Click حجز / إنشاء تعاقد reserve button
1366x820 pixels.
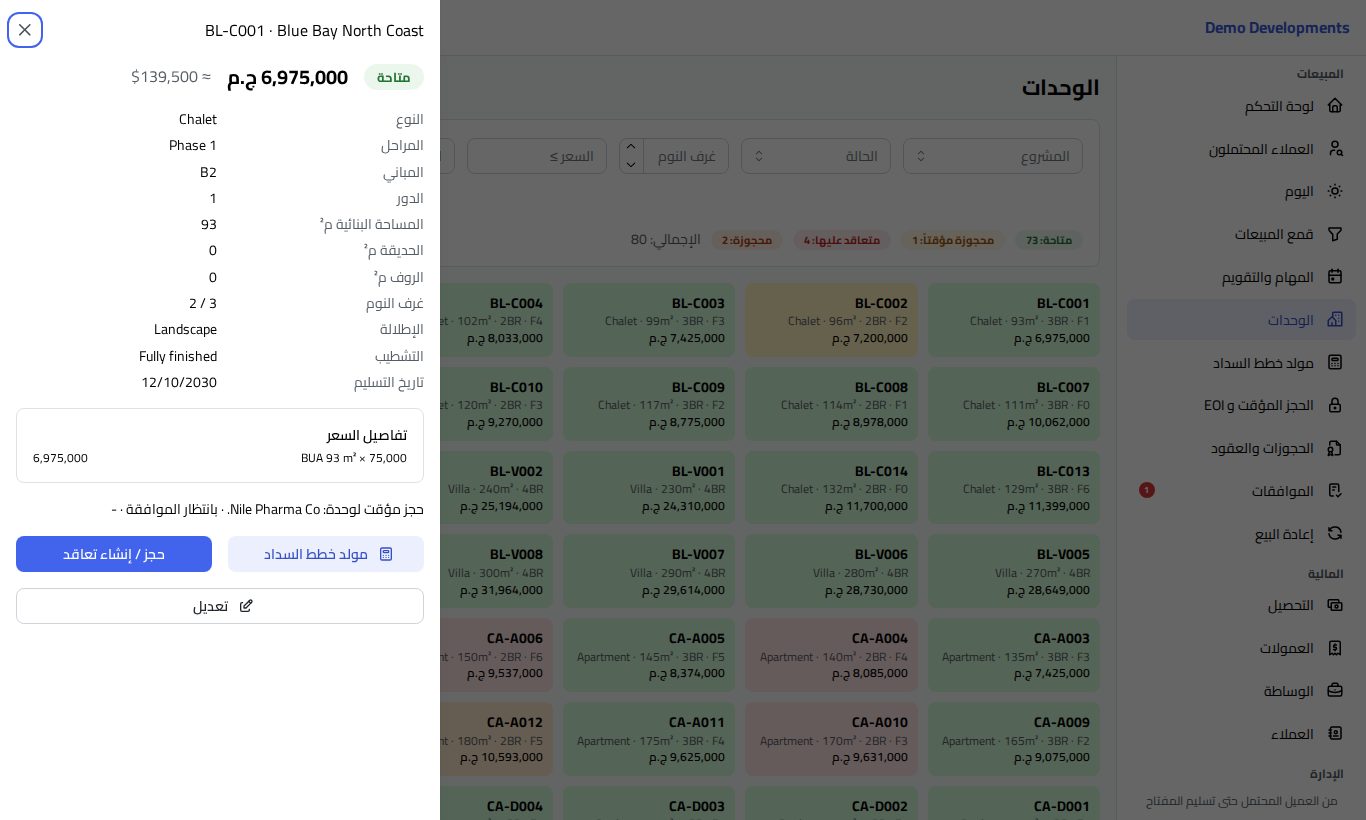tap(114, 554)
